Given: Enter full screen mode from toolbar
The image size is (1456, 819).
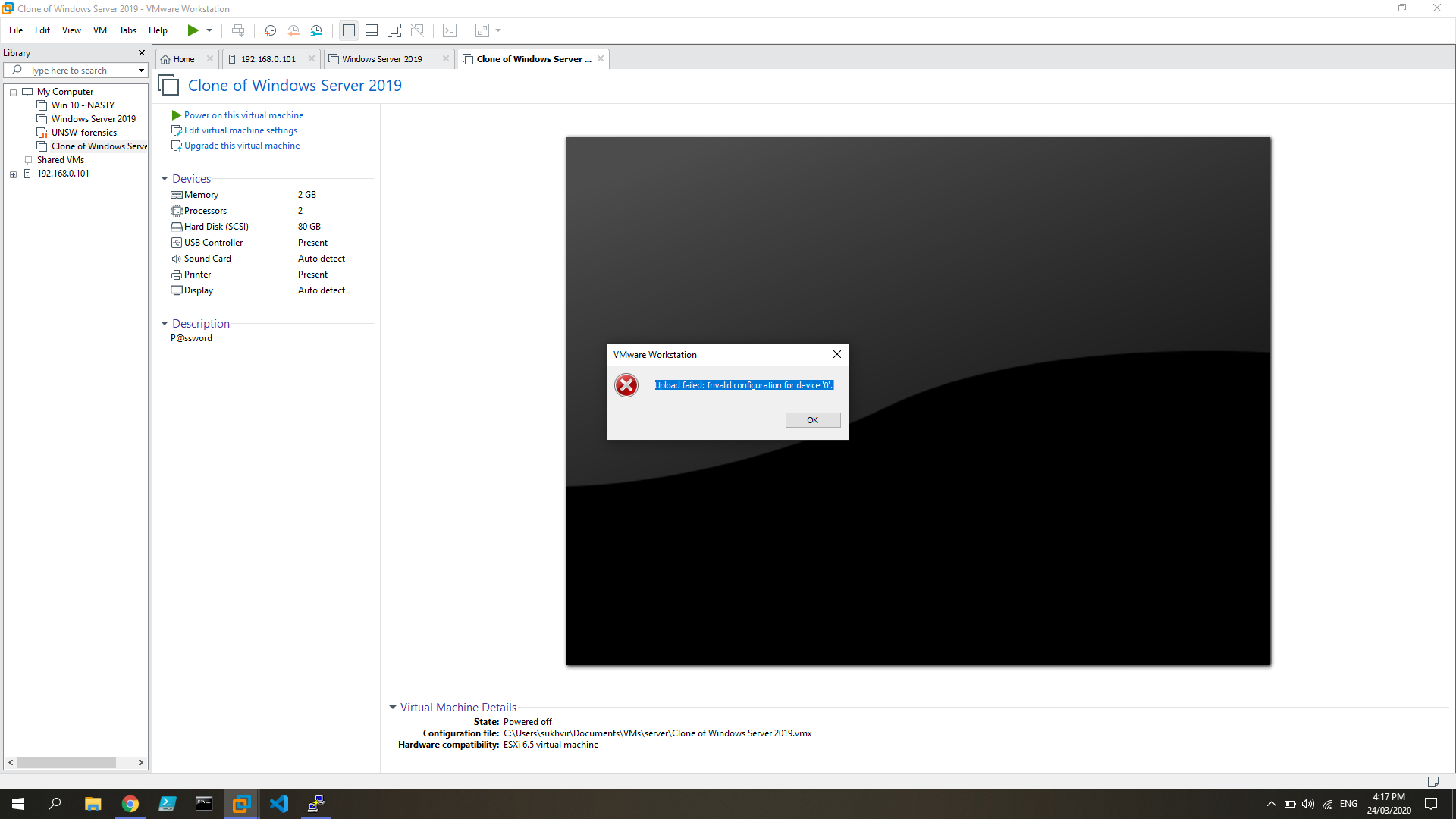Looking at the screenshot, I should click(394, 30).
